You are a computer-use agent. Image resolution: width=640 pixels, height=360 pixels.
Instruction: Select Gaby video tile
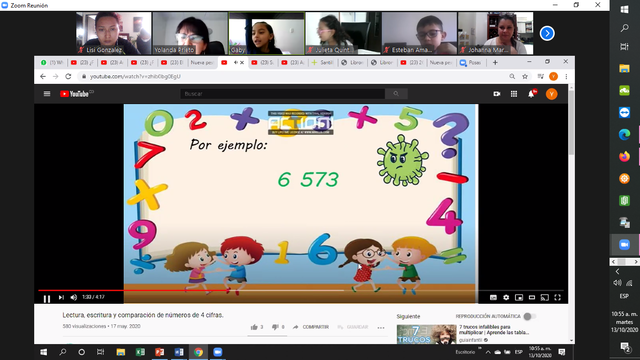pyautogui.click(x=267, y=33)
